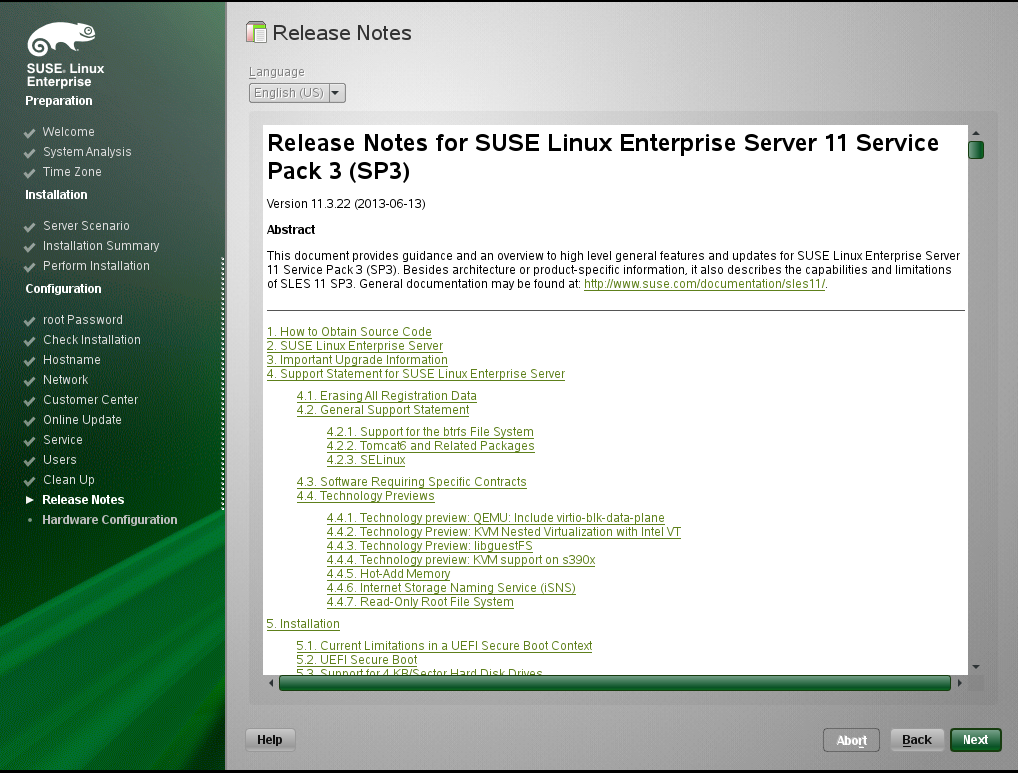
Task: Open link 5. Installation
Action: [x=303, y=624]
